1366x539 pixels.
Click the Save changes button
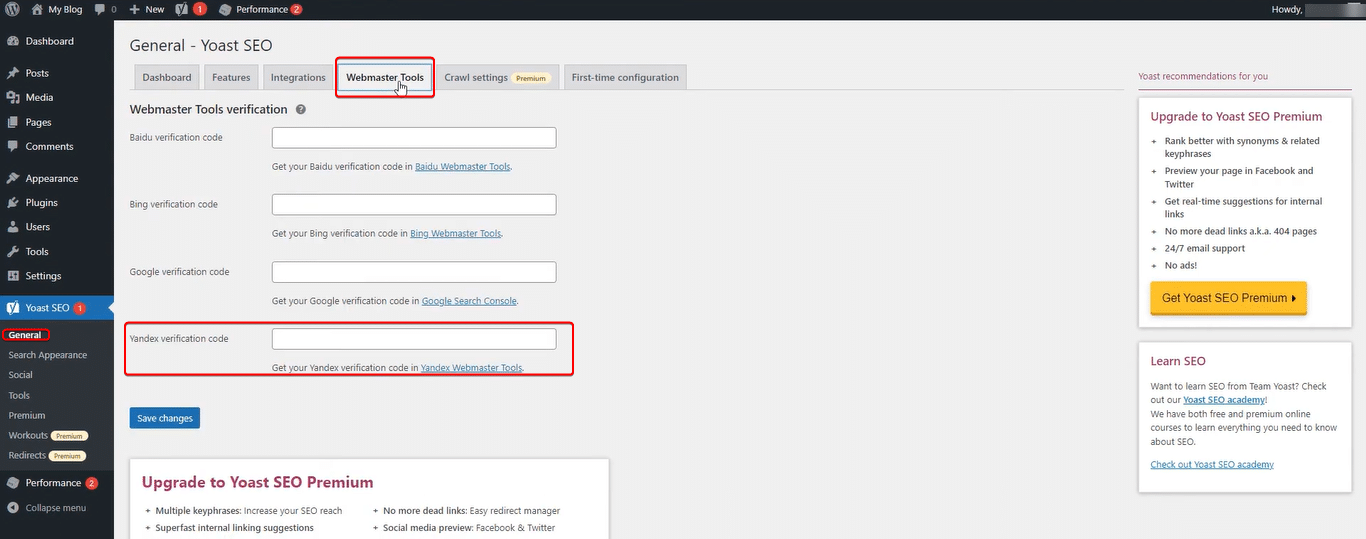pos(165,418)
